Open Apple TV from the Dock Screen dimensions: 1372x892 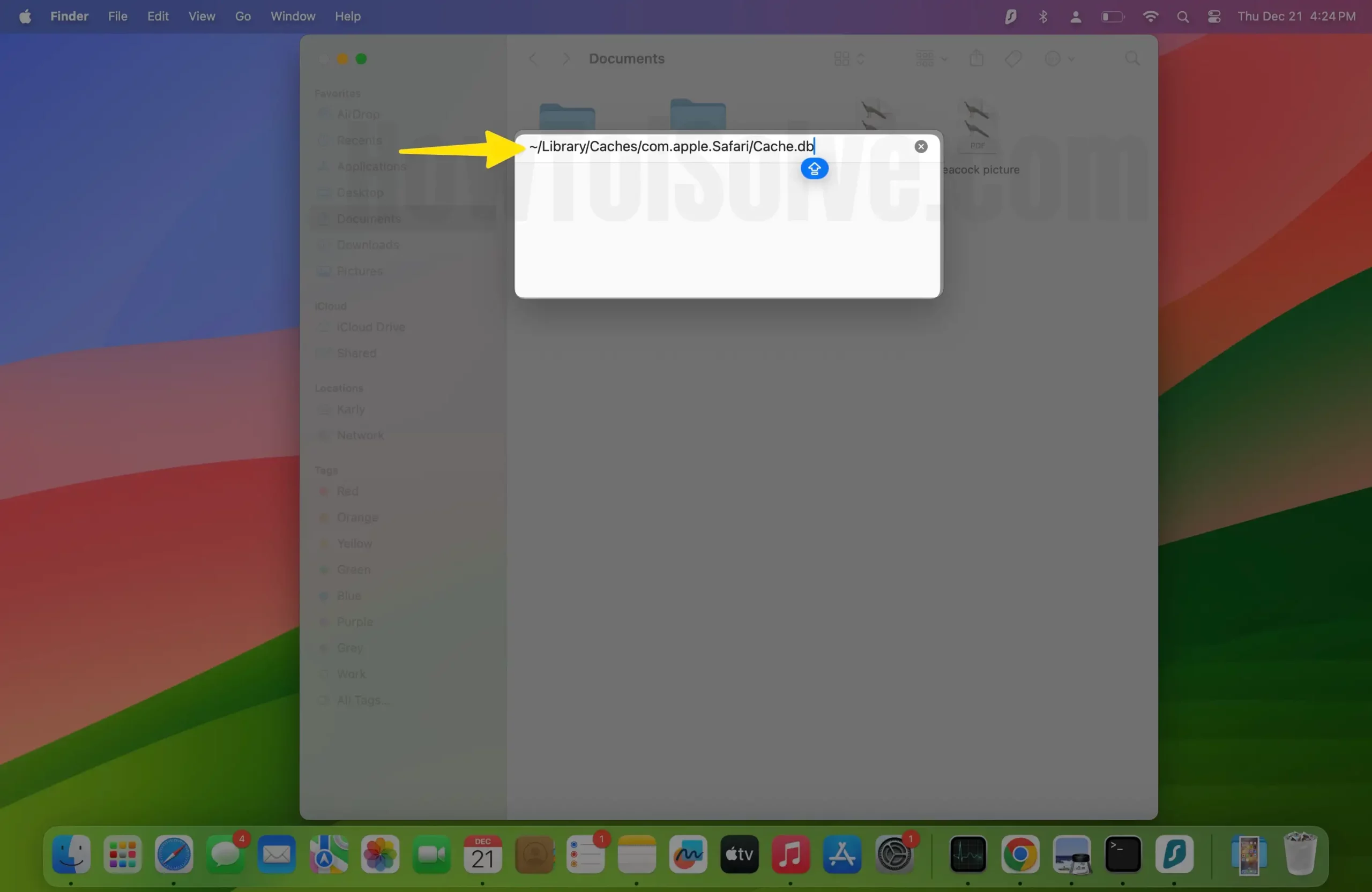tap(739, 854)
